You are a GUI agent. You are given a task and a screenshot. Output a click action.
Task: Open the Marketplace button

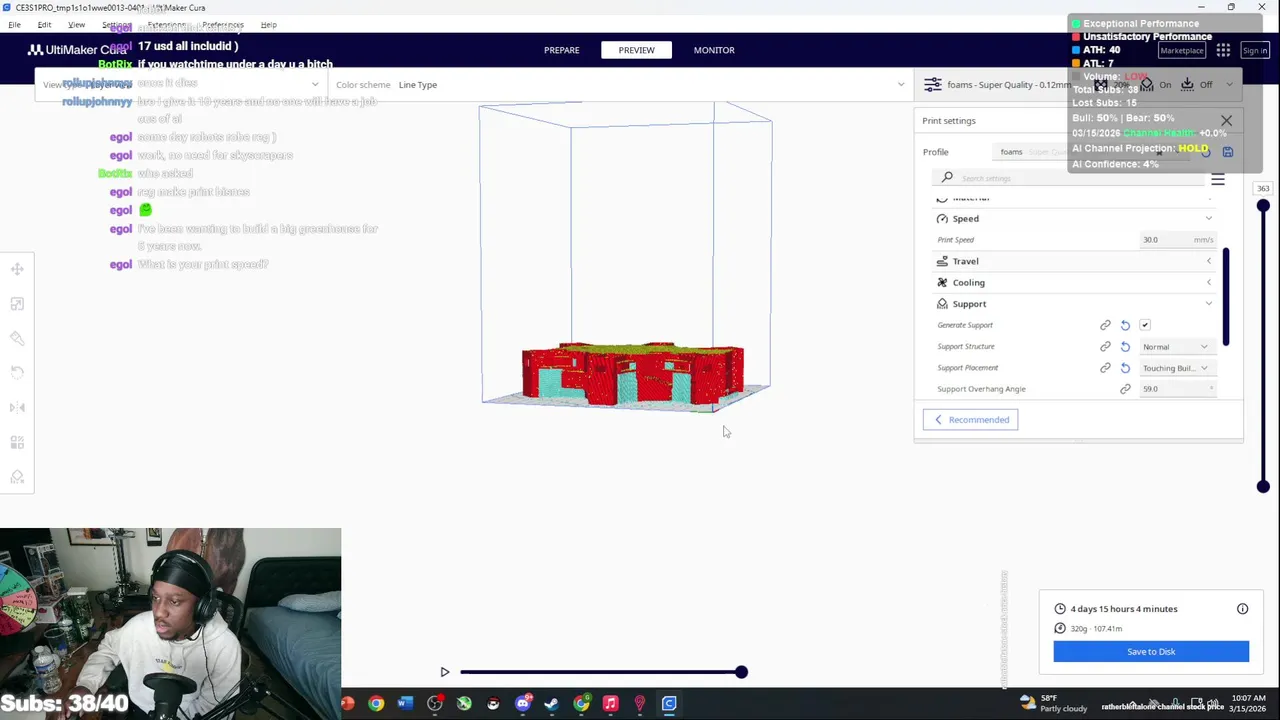(x=1181, y=50)
